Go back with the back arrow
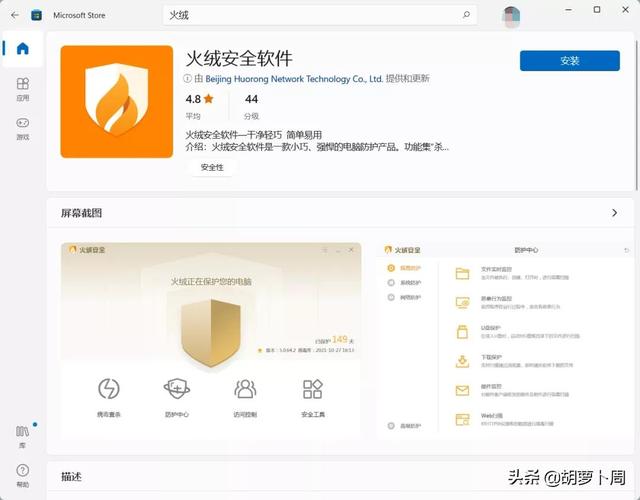 [x=15, y=15]
